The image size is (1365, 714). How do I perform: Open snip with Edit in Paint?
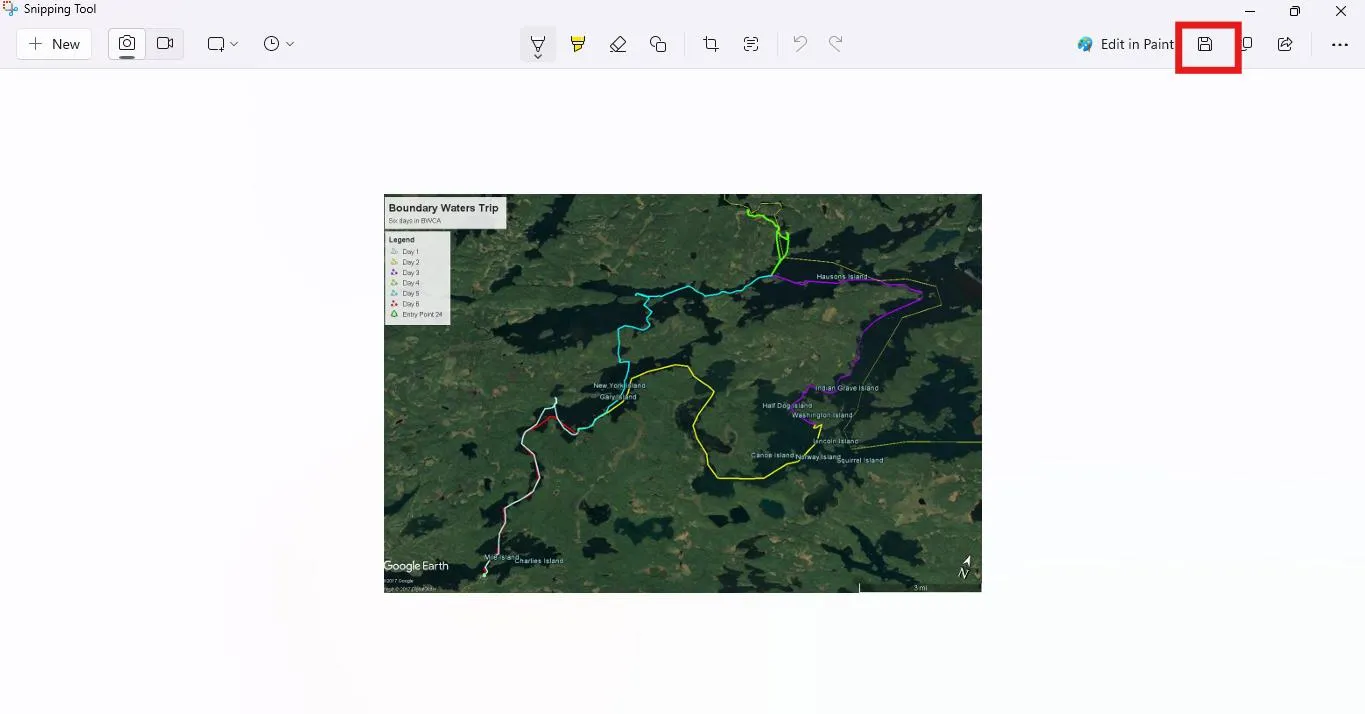pyautogui.click(x=1125, y=44)
